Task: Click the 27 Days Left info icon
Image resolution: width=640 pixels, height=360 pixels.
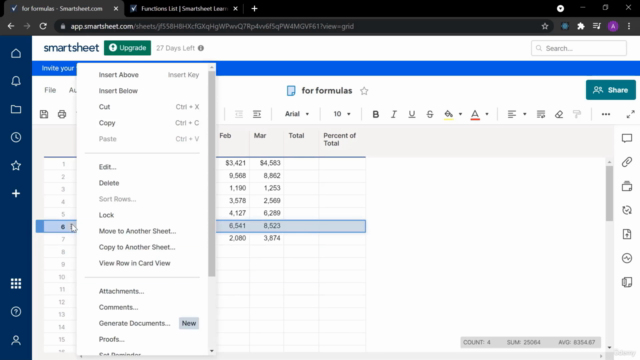Action: click(201, 48)
